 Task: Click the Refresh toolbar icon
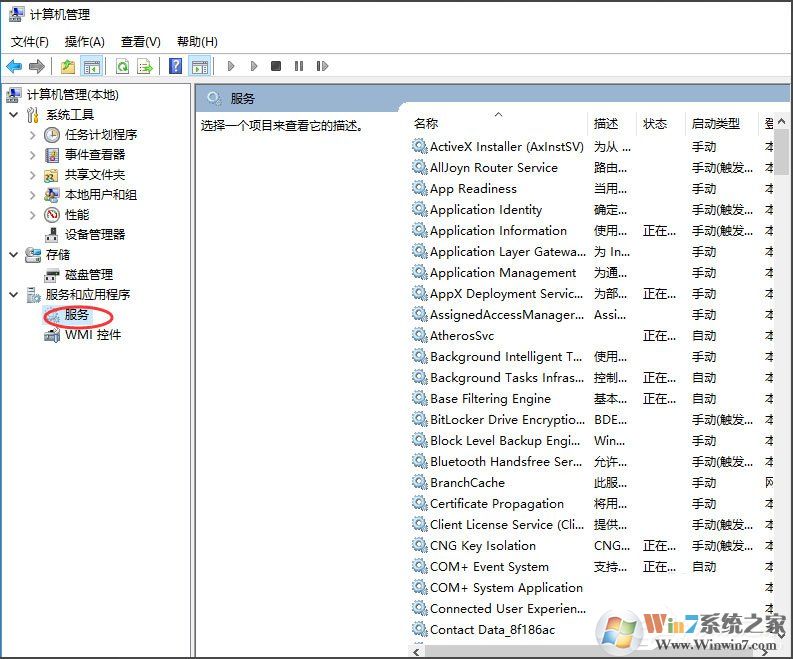click(x=122, y=66)
